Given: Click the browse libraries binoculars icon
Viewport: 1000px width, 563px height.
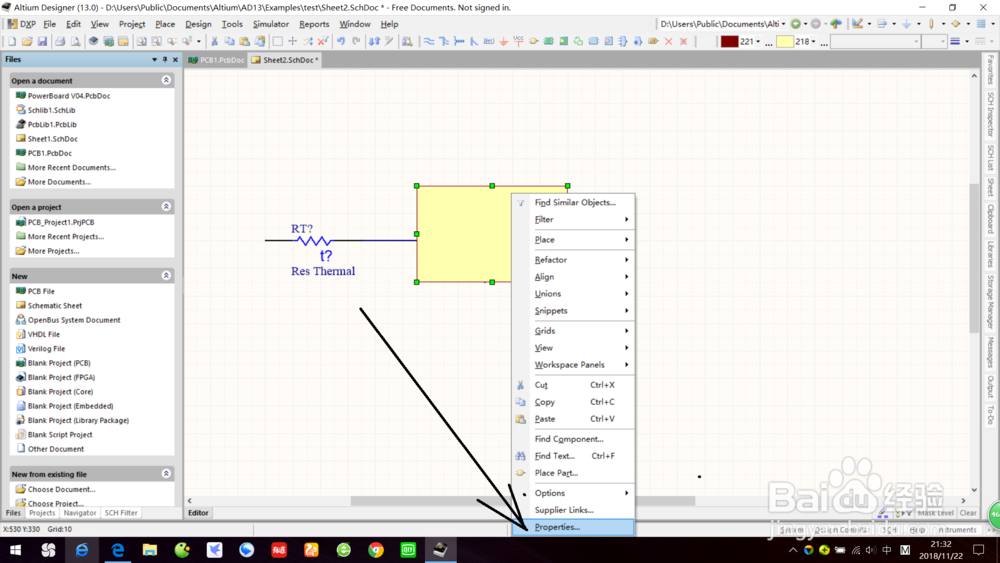Looking at the screenshot, I should click(407, 41).
